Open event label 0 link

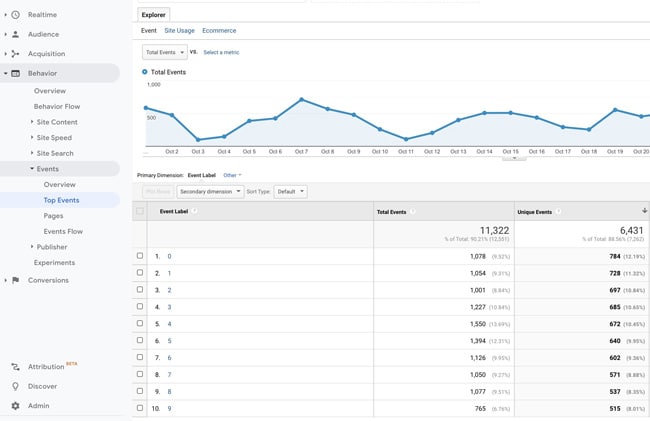[x=169, y=256]
